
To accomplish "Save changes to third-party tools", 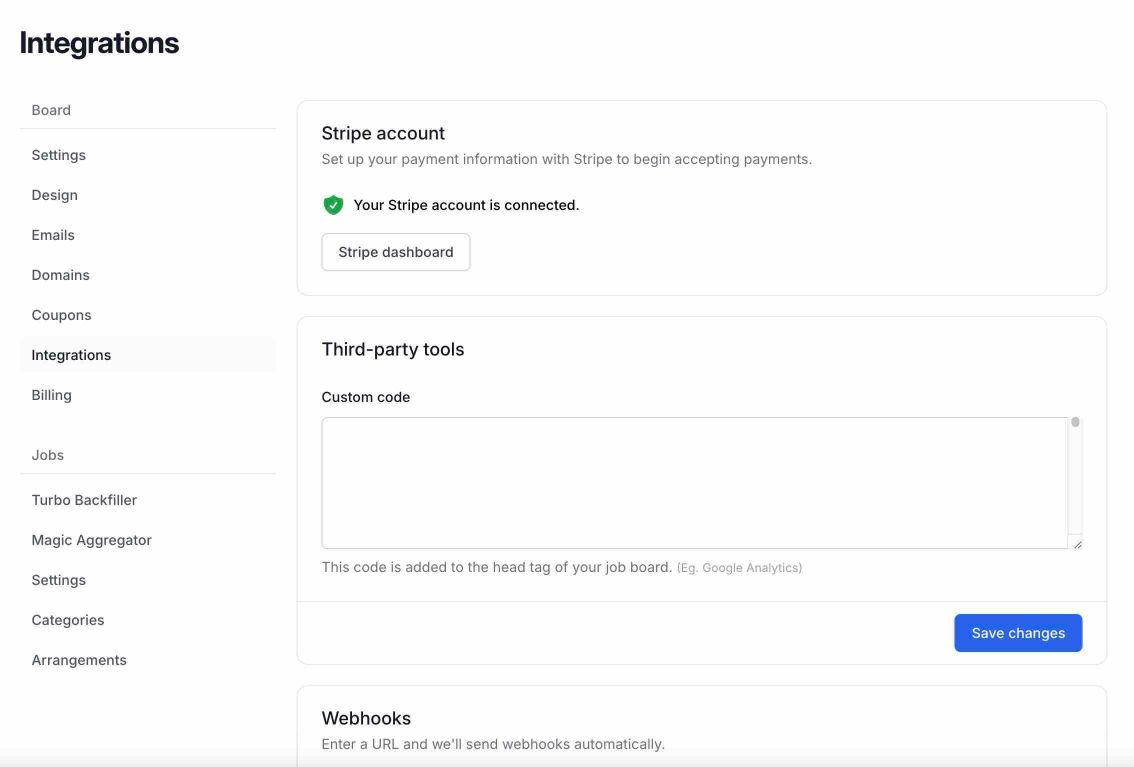I will click(1018, 632).
